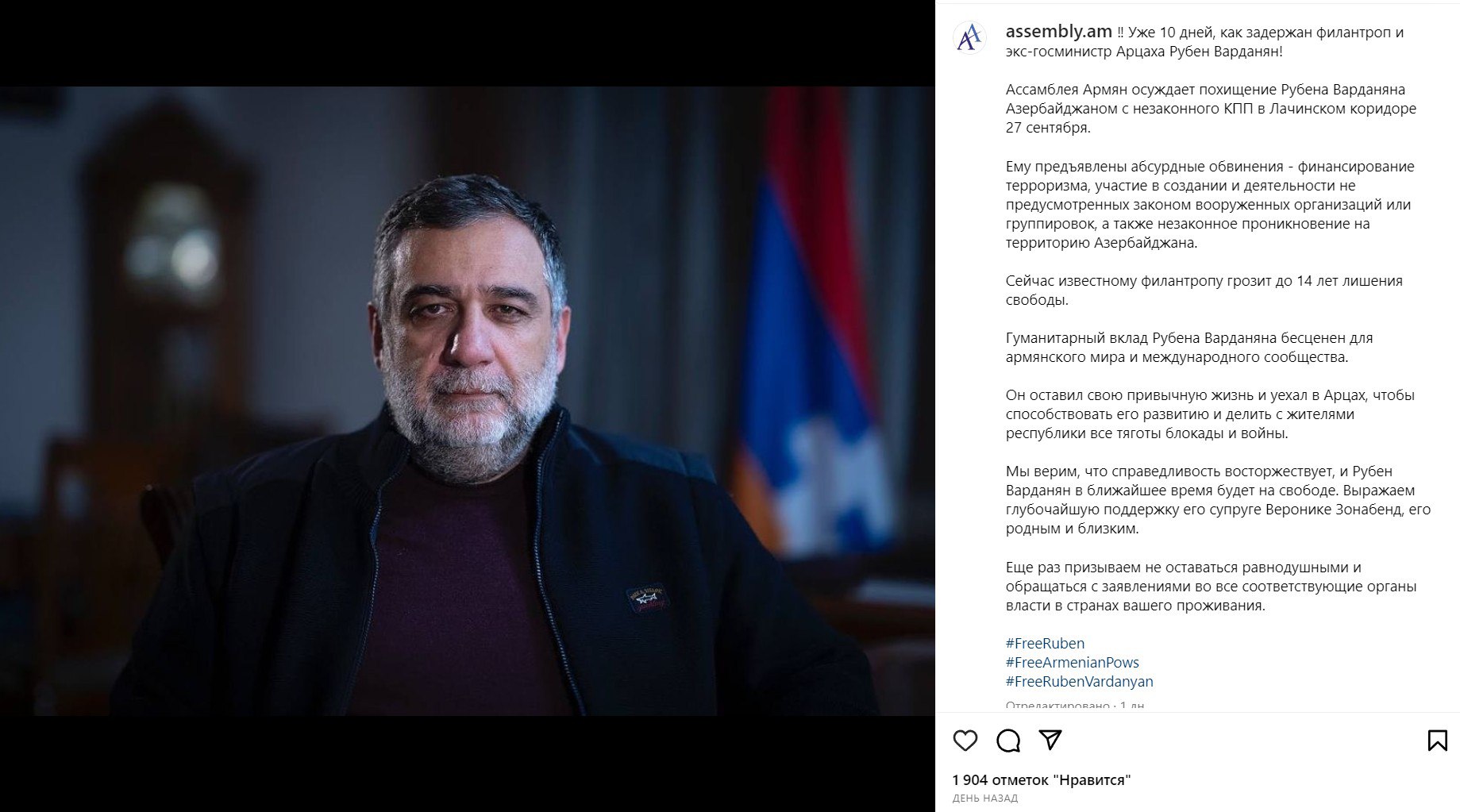
Task: Open the #FreeArmenianPows hashtag
Action: click(x=1072, y=662)
